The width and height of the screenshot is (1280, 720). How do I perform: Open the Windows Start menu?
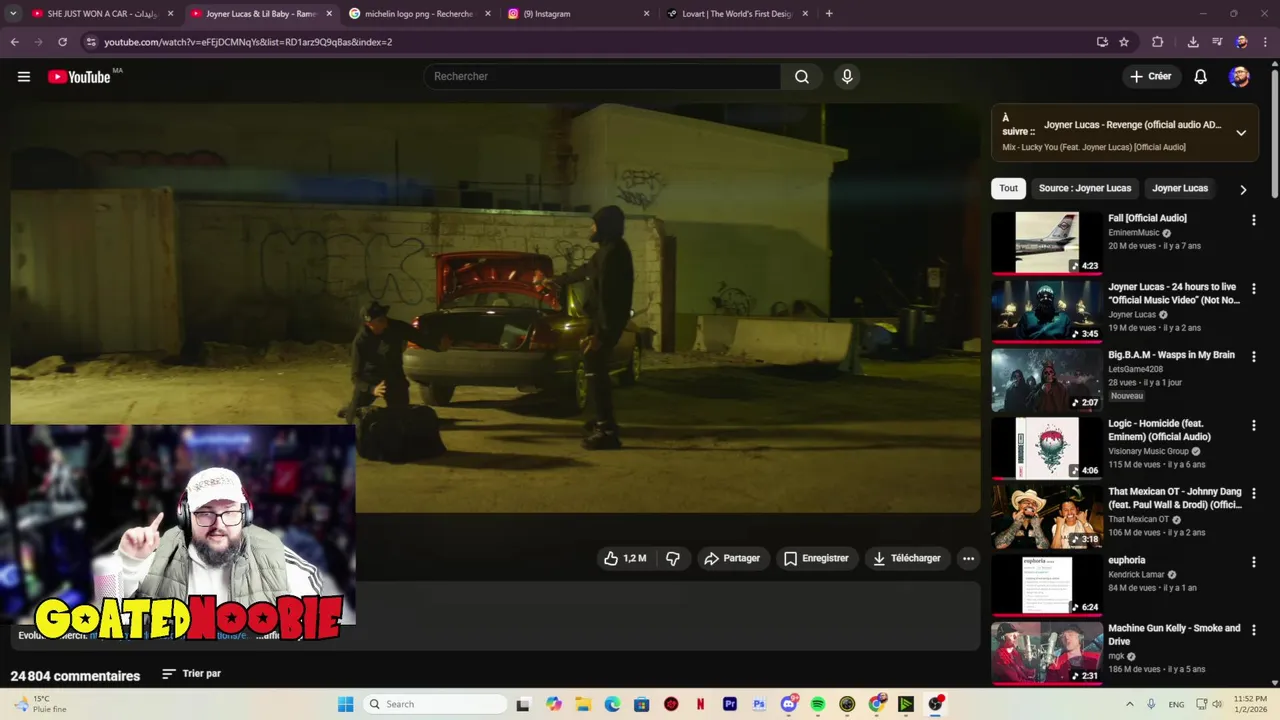(345, 704)
